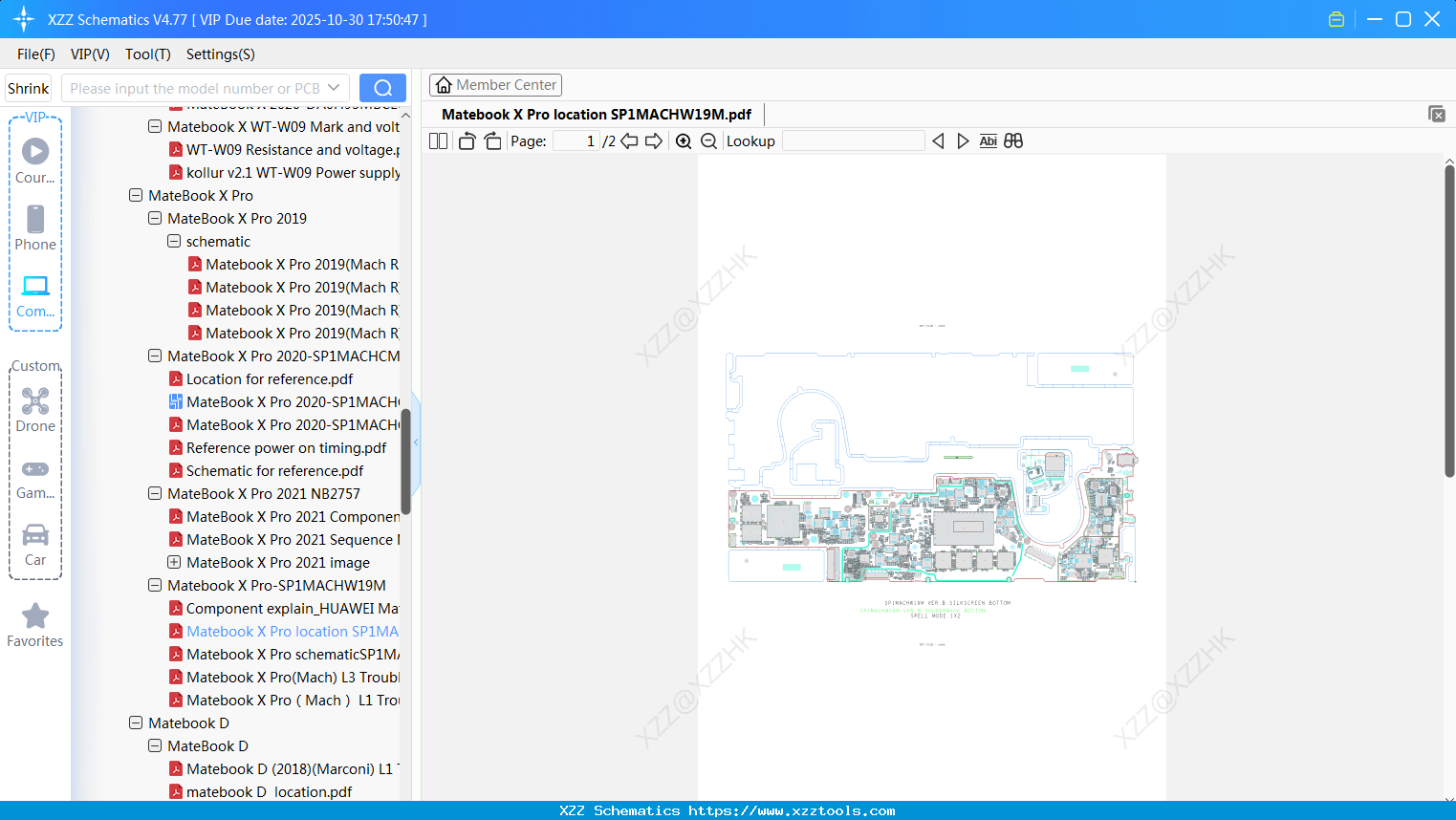Open Reference power on timing.pdf
The width and height of the screenshot is (1456, 820).
[x=277, y=447]
